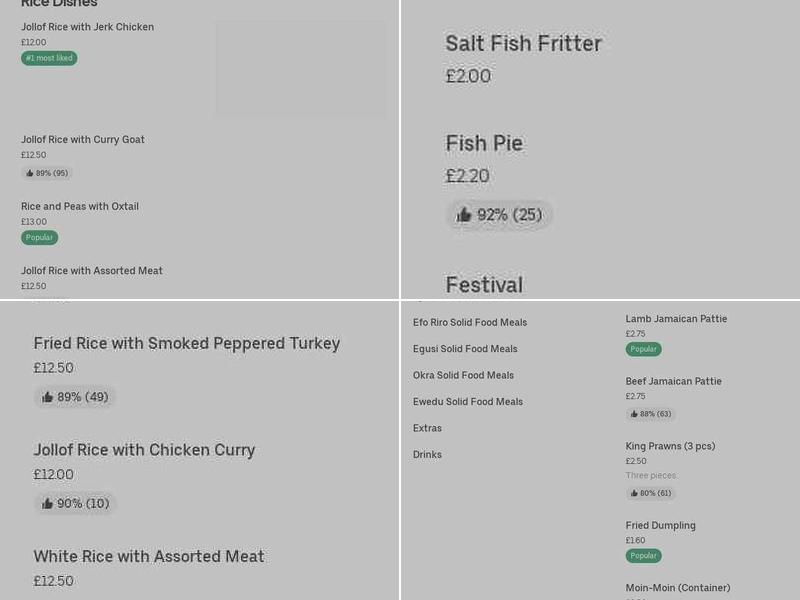This screenshot has width=800, height=600.
Task: Click the thumbs-up rating on Fish Pie
Action: [499, 214]
